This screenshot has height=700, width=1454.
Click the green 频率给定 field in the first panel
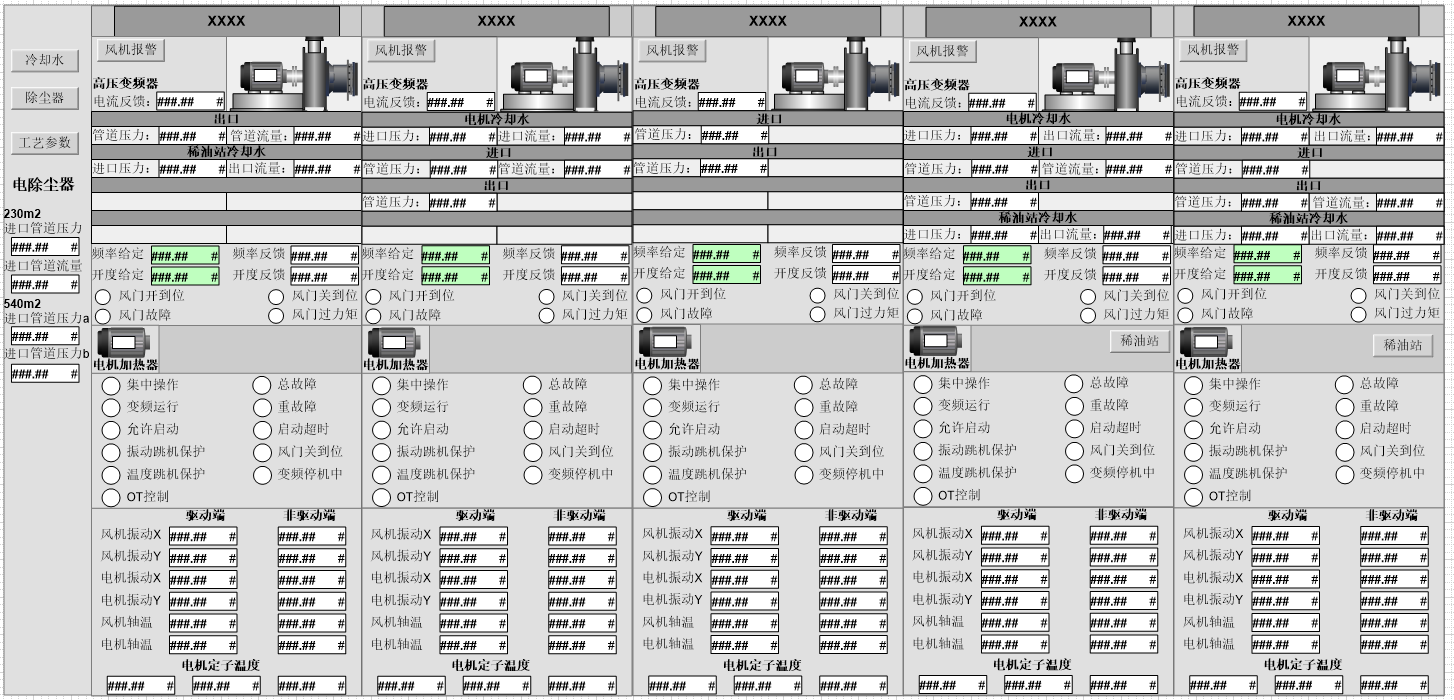185,255
